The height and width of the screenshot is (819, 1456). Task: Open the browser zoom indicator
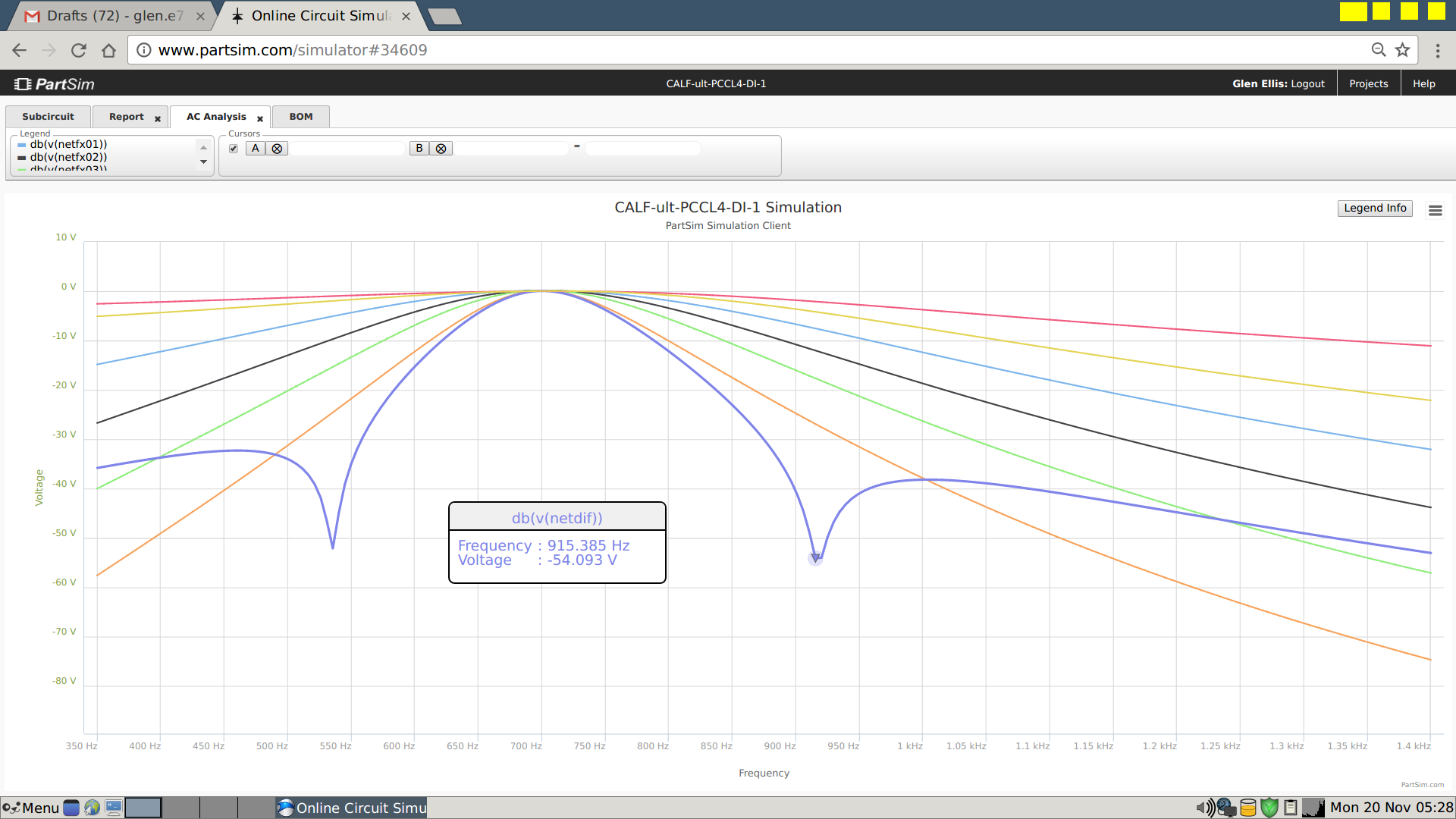tap(1378, 50)
